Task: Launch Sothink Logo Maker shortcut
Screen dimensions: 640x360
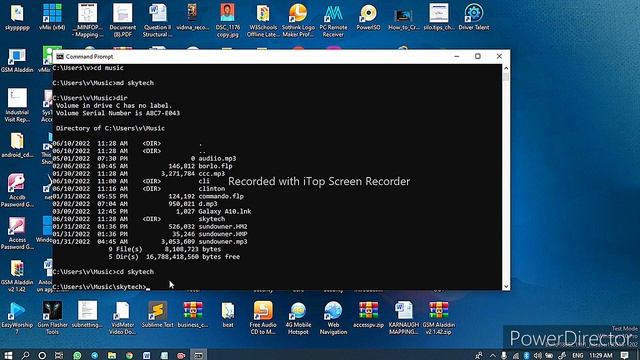Action: (x=298, y=20)
